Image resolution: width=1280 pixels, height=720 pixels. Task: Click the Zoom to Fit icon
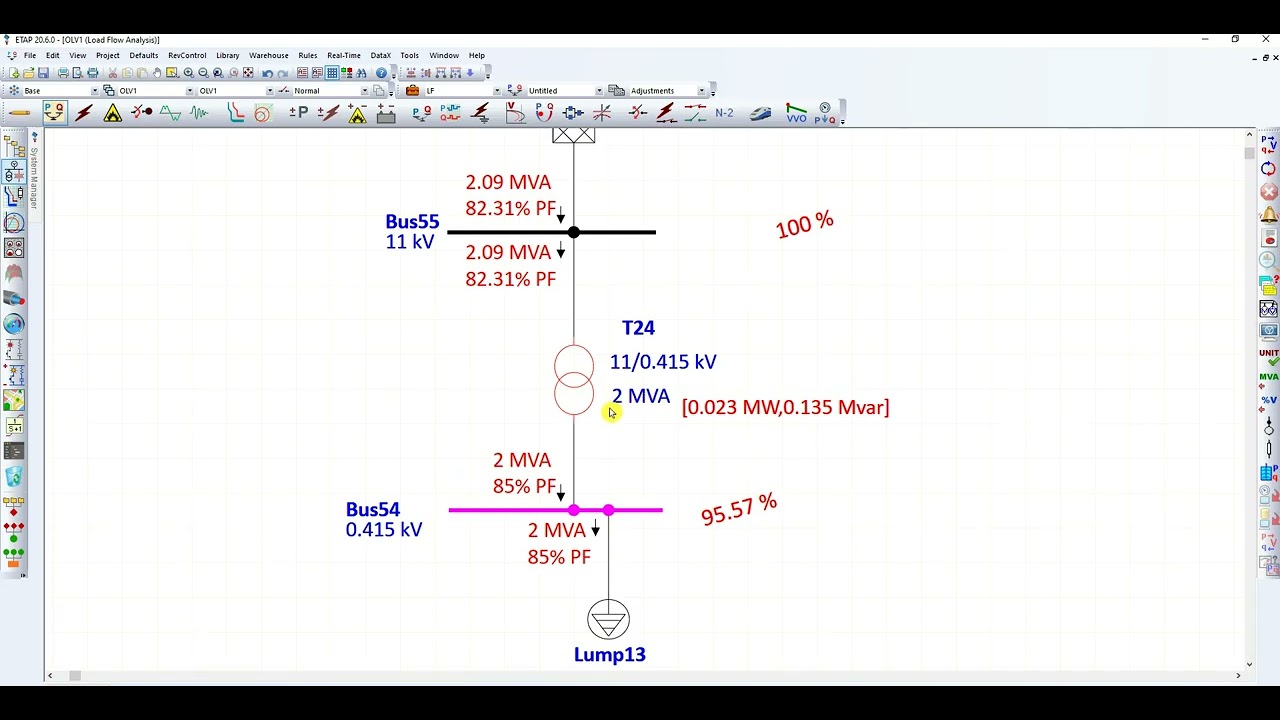pos(248,73)
